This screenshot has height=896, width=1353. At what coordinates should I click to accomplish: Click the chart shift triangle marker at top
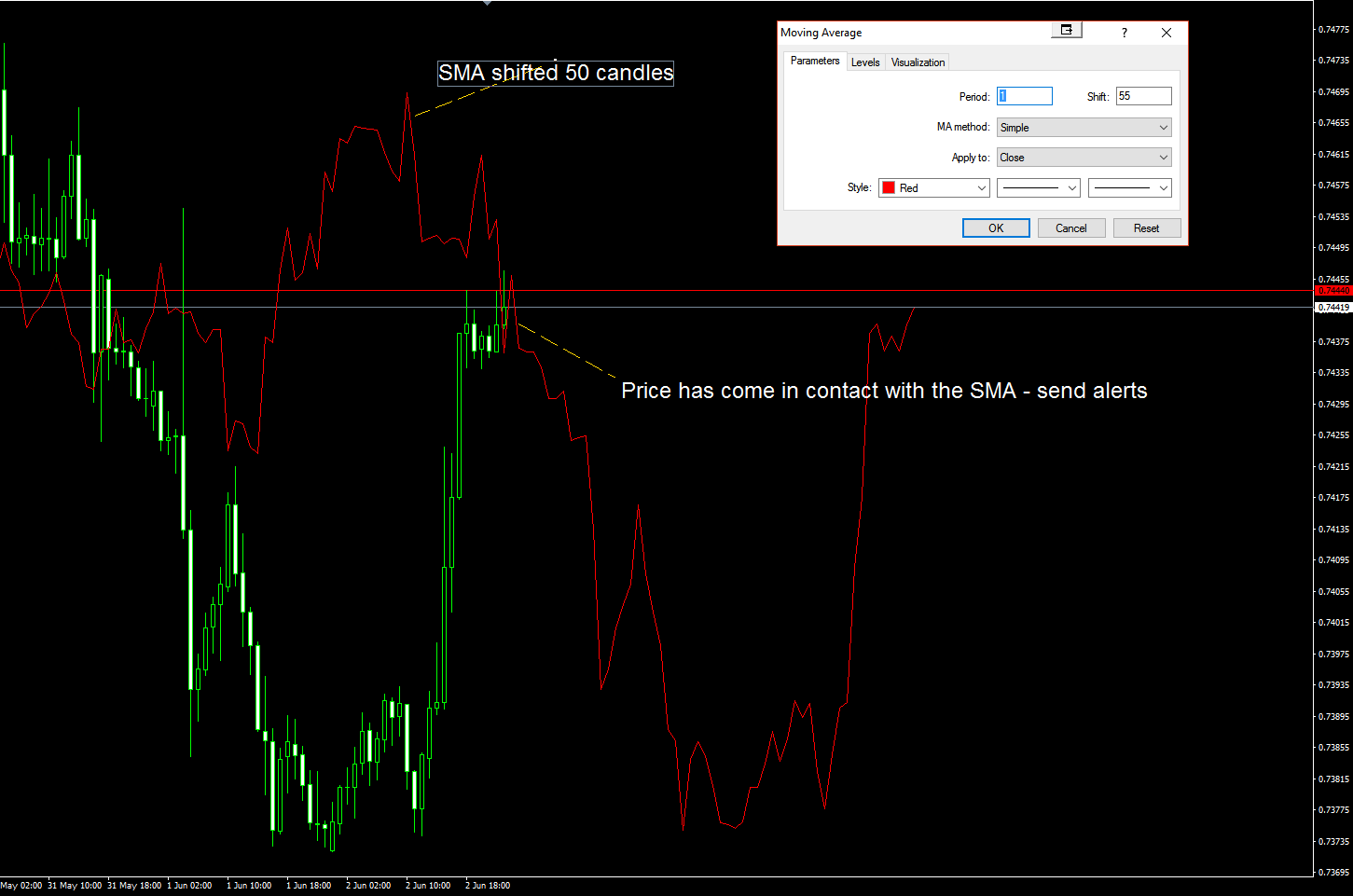487,3
